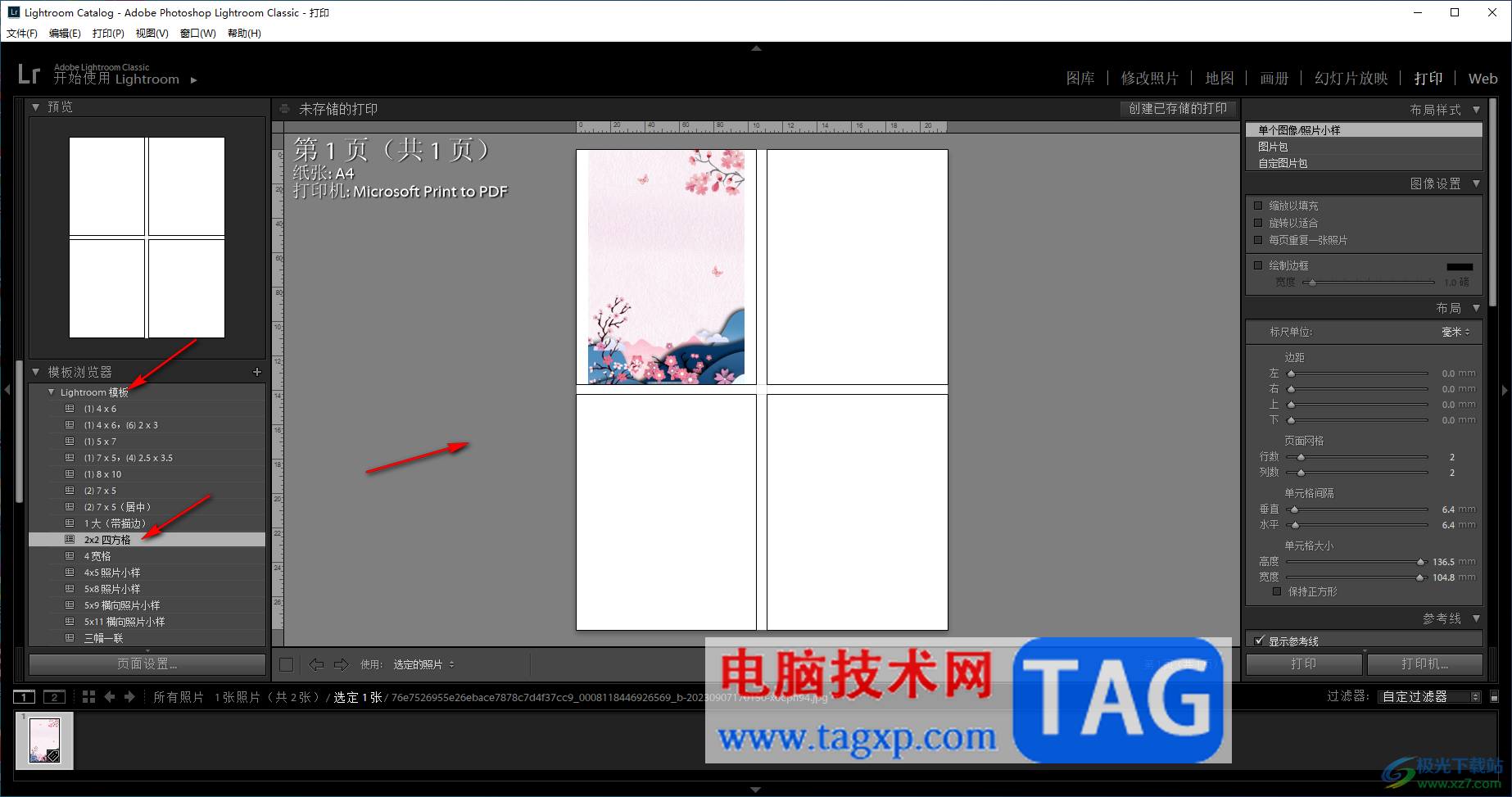Image resolution: width=1512 pixels, height=797 pixels.
Task: Click the template icon for 1 大（带描边）
Action: click(x=70, y=523)
